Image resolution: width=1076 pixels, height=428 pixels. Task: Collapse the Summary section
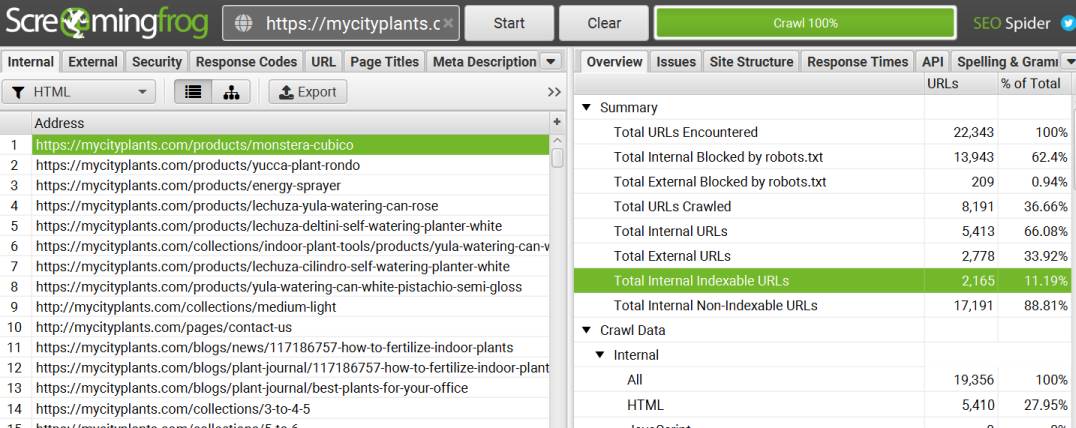click(x=586, y=107)
